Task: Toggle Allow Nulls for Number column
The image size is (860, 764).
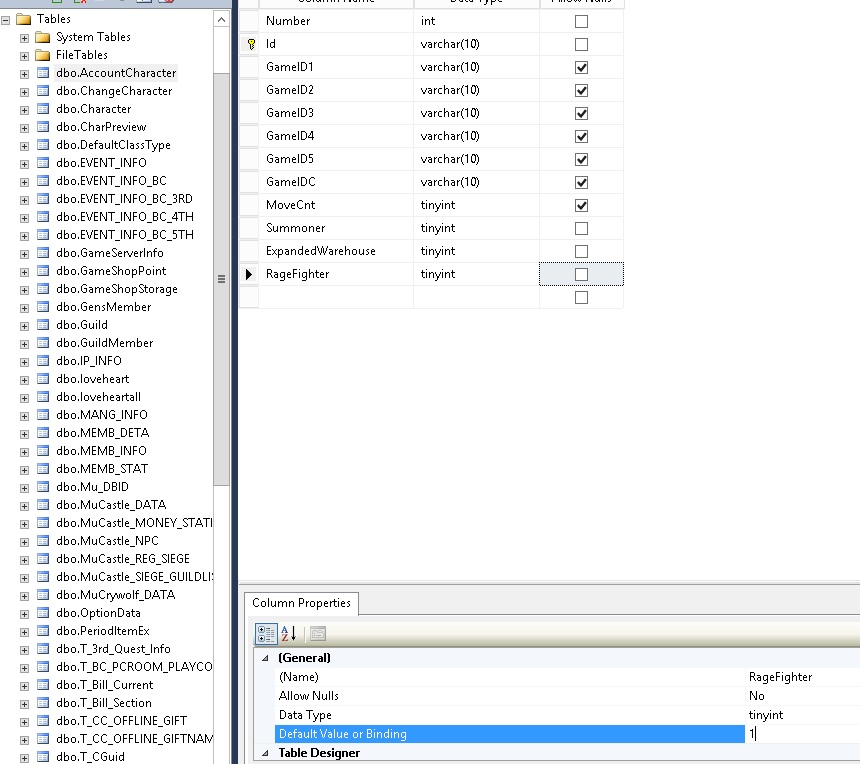Action: point(581,21)
